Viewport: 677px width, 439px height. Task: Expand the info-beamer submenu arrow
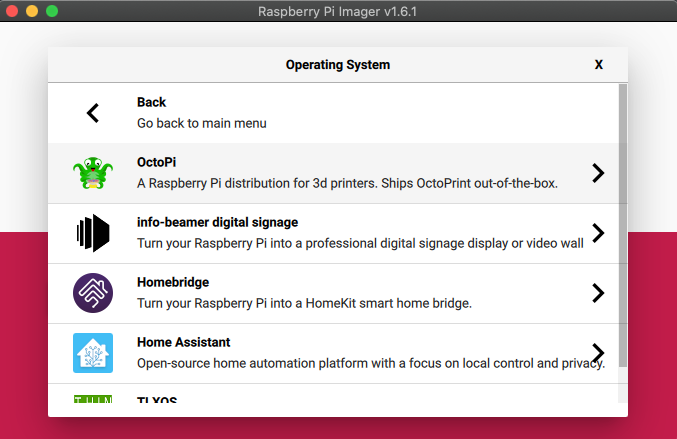coord(598,233)
